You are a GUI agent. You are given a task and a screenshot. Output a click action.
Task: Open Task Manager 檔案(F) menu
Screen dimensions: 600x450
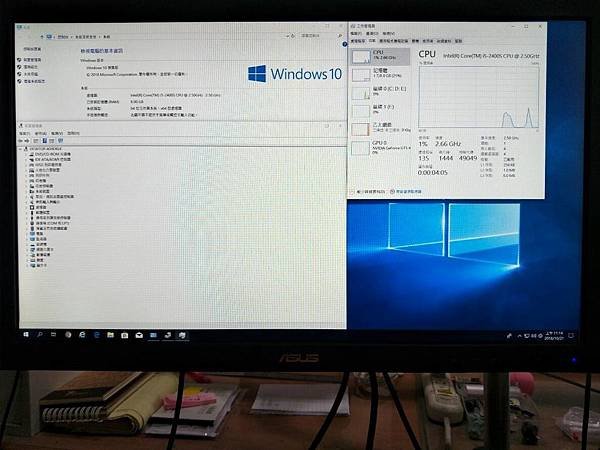(x=356, y=34)
